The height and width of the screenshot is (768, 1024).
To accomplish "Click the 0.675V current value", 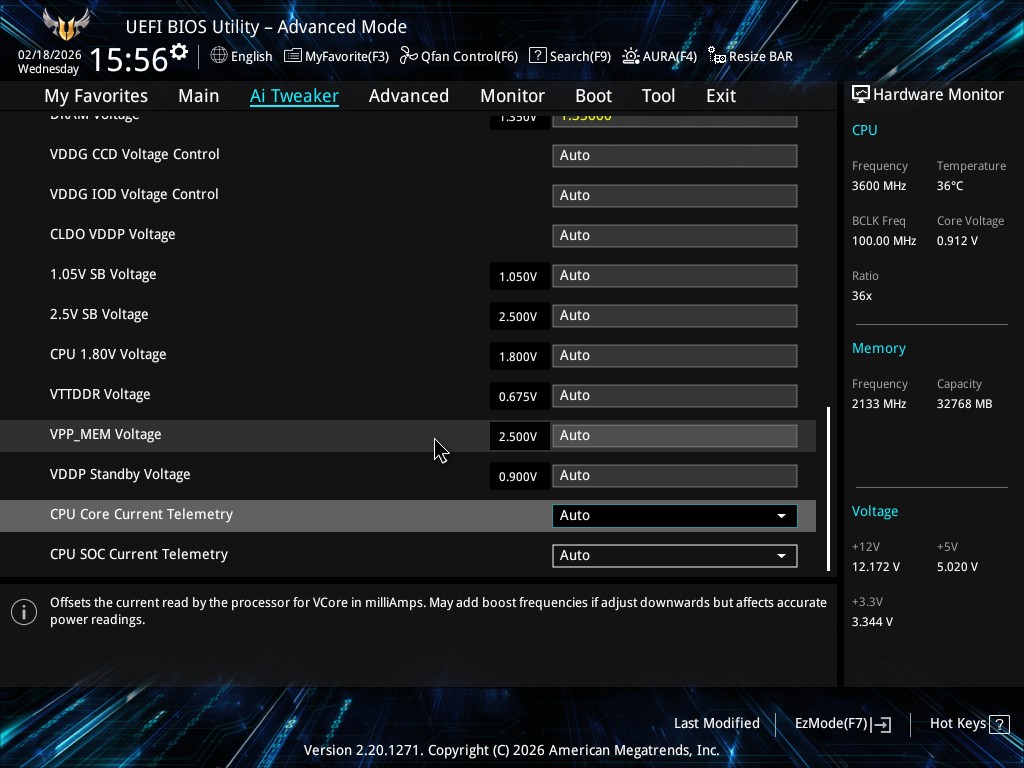I will click(x=518, y=396).
